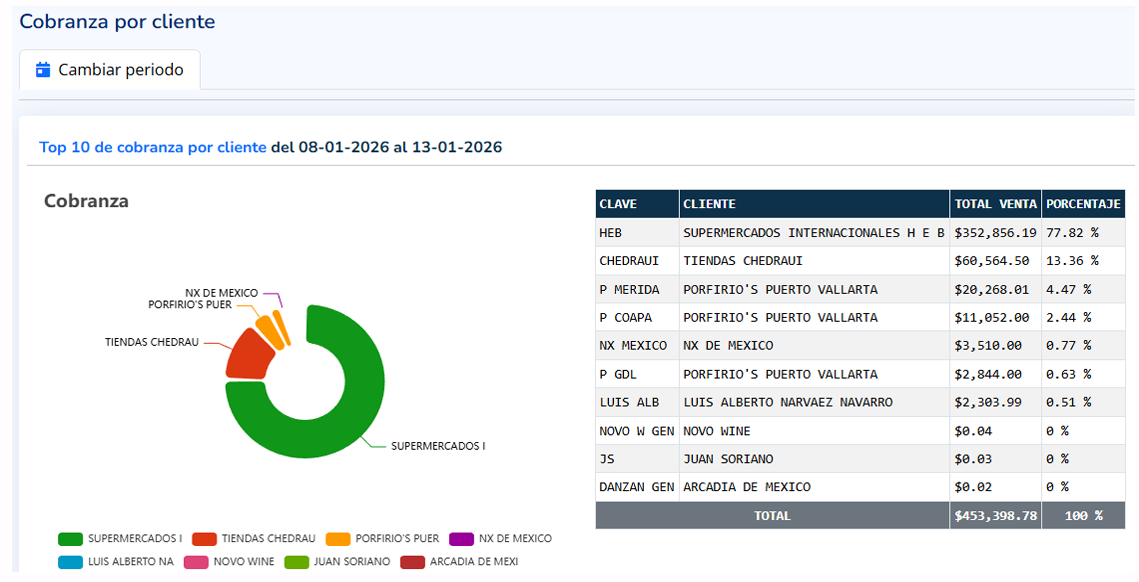Select the orange slice of the donut chart
1139x582 pixels.
coord(266,329)
